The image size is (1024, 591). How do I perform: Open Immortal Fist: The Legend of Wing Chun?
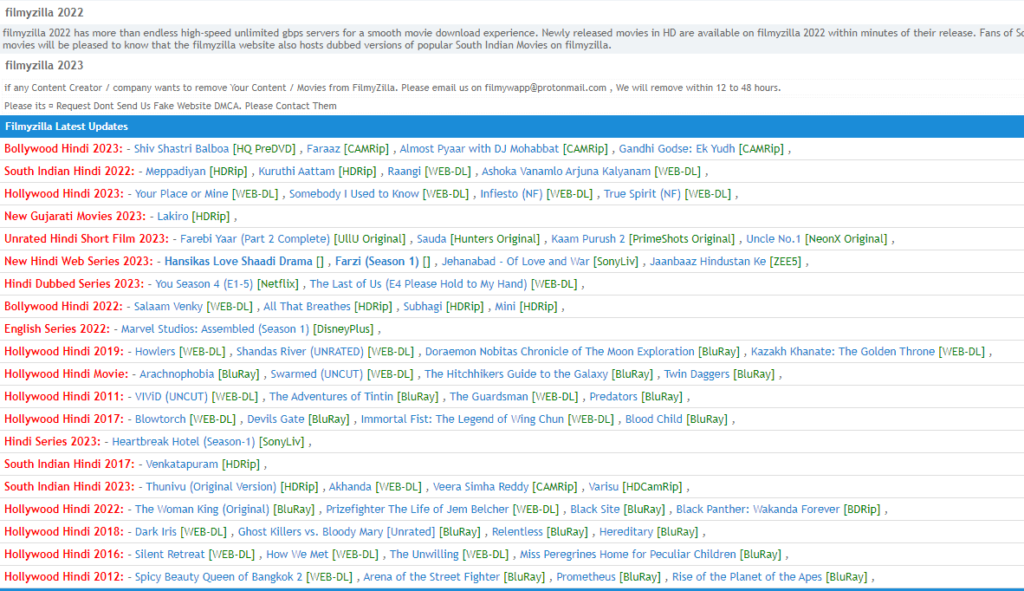[462, 419]
